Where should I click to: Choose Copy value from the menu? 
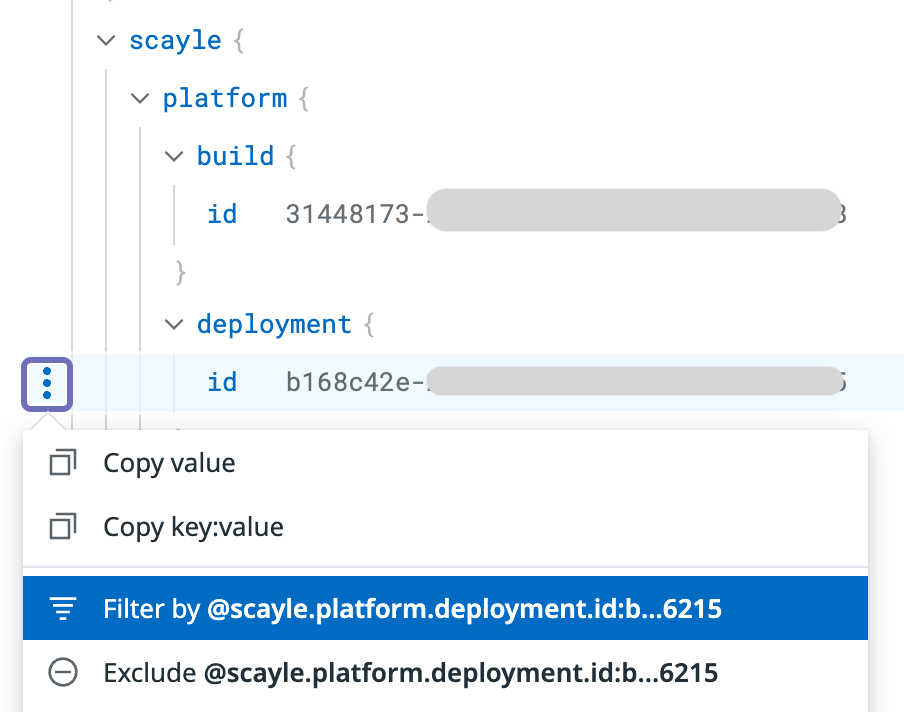169,464
